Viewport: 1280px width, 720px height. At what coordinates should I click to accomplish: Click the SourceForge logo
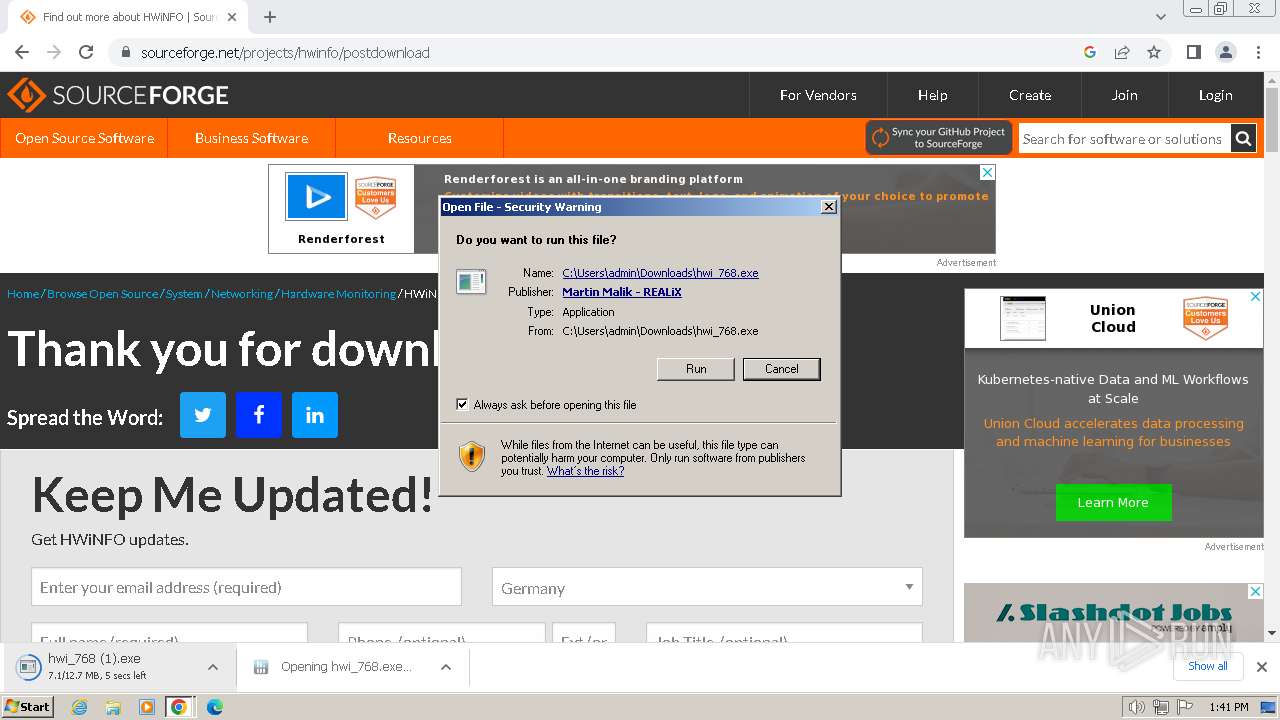(x=118, y=95)
